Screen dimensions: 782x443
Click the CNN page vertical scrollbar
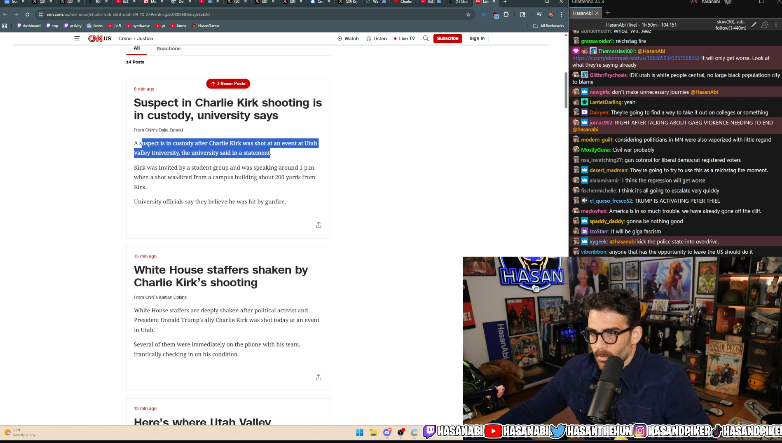[566, 90]
